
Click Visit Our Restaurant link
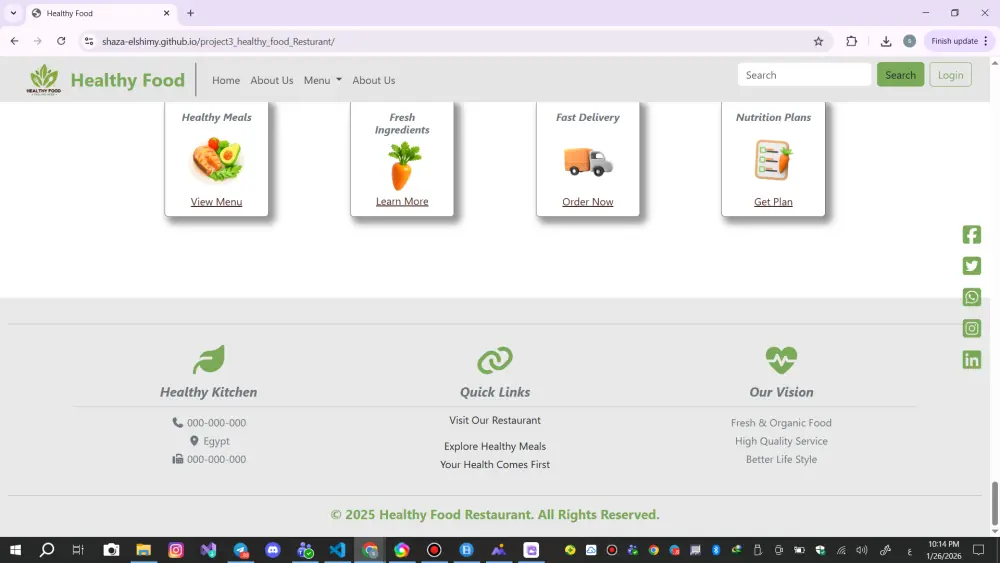(x=495, y=420)
